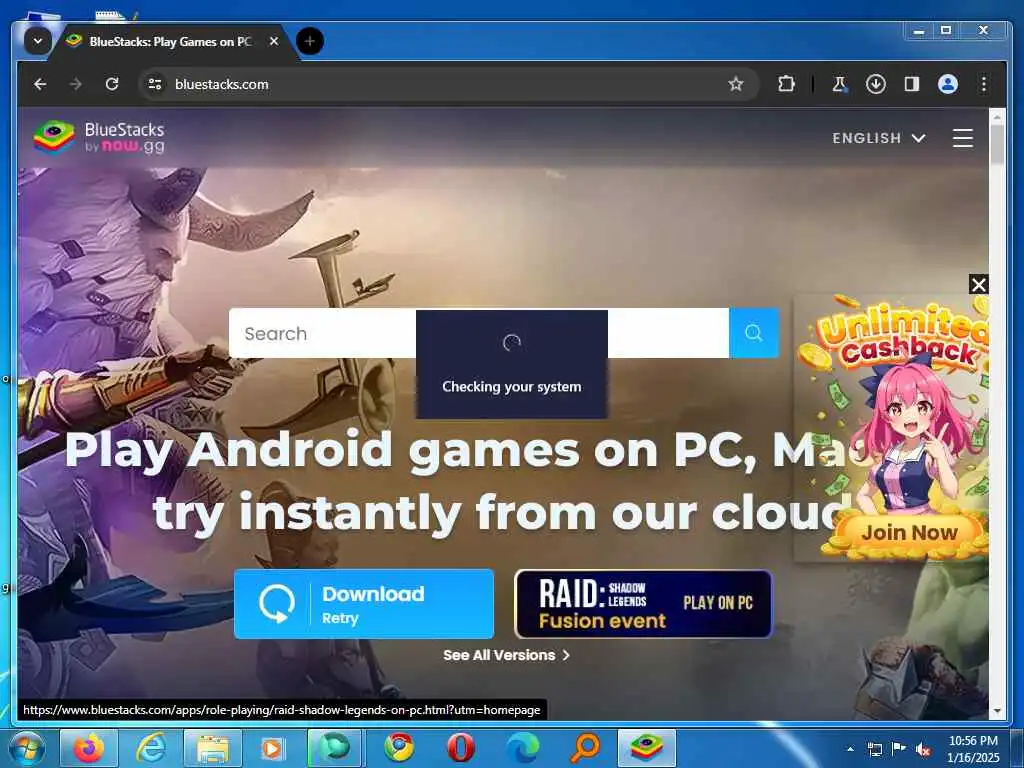Launch Internet Explorer from taskbar
Viewport: 1024px width, 768px height.
(x=151, y=748)
